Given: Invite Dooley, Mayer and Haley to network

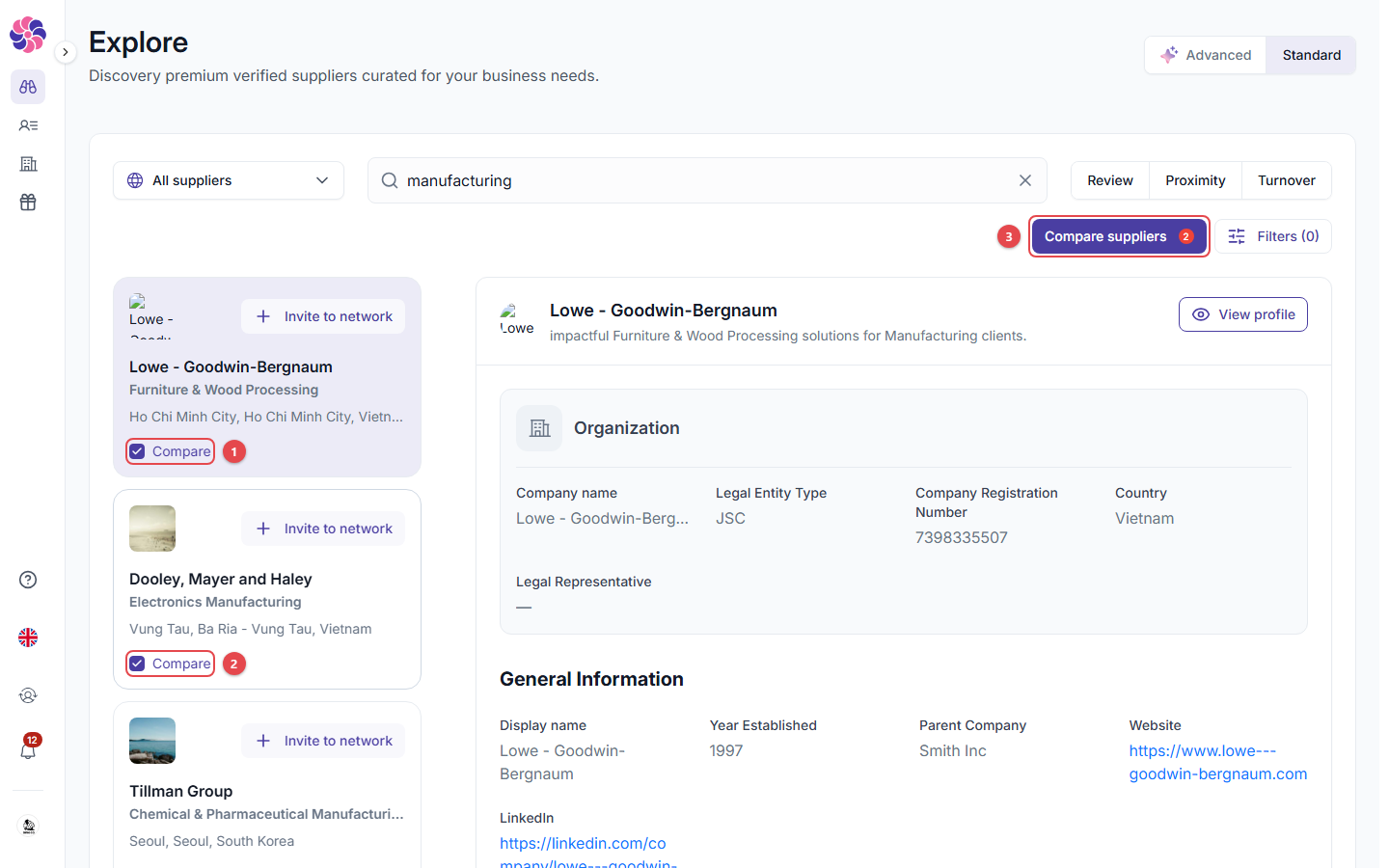Looking at the screenshot, I should tap(323, 529).
